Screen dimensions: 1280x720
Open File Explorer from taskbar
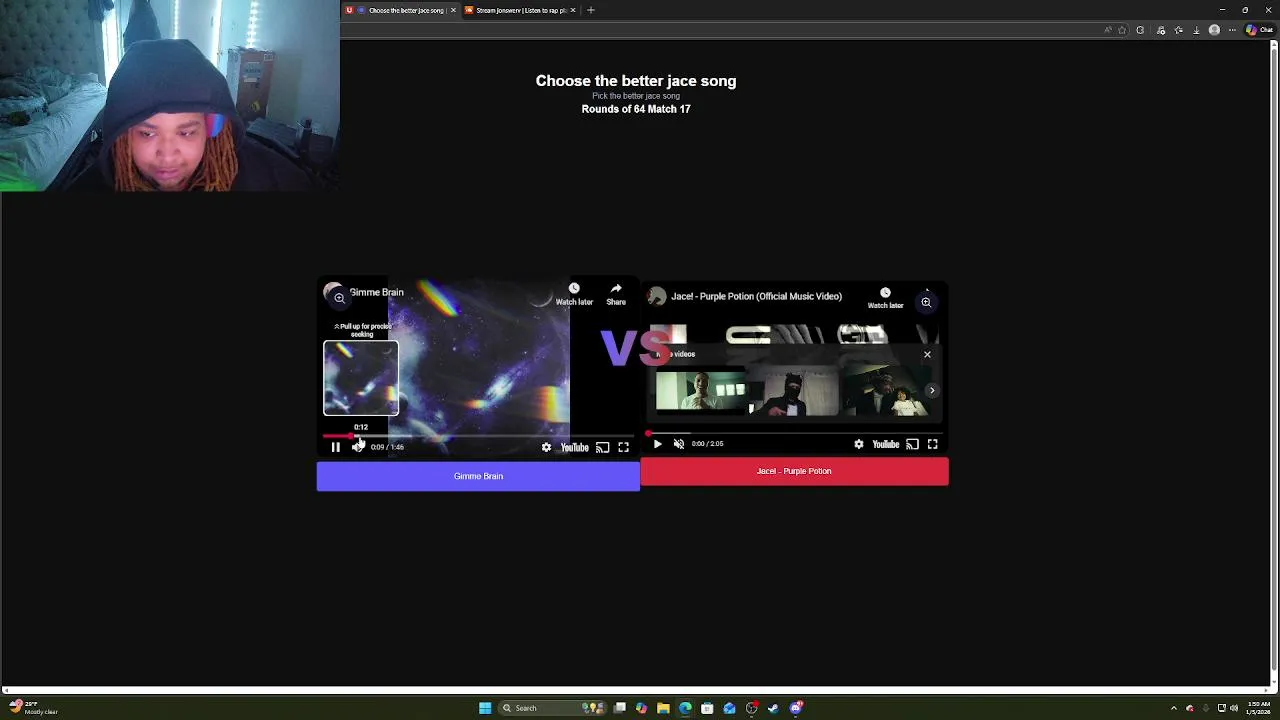coord(663,708)
